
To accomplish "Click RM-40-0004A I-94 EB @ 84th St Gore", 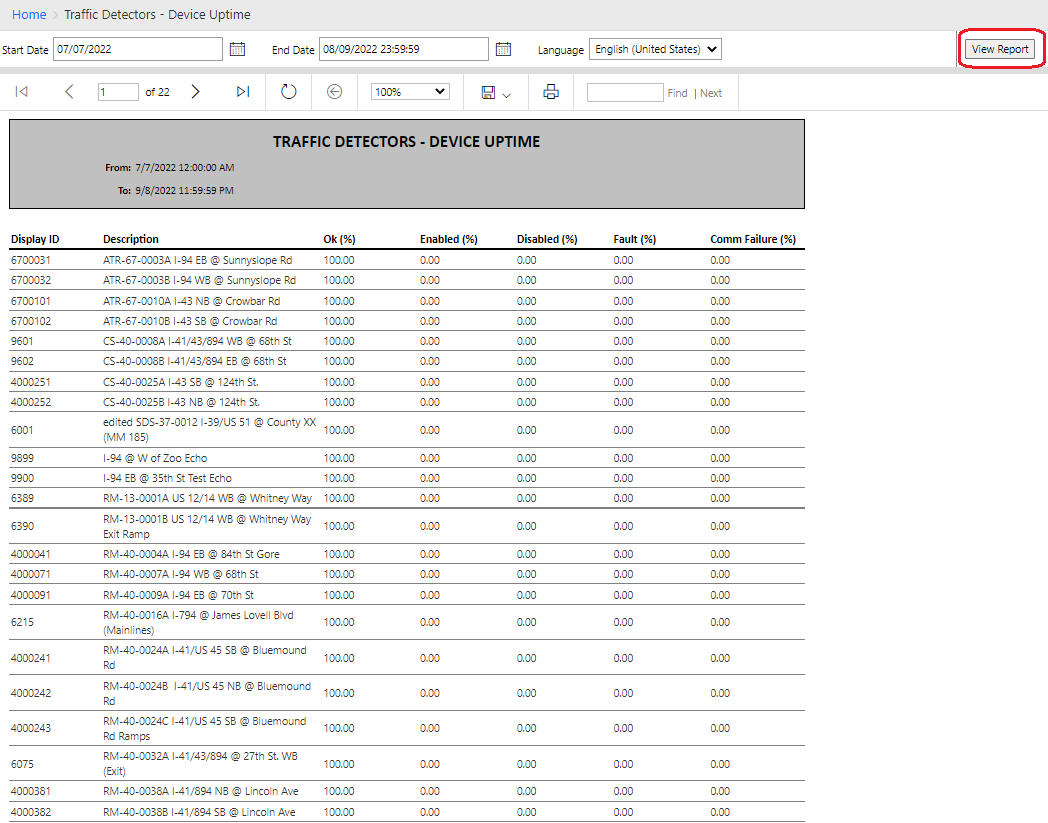I will click(x=191, y=554).
